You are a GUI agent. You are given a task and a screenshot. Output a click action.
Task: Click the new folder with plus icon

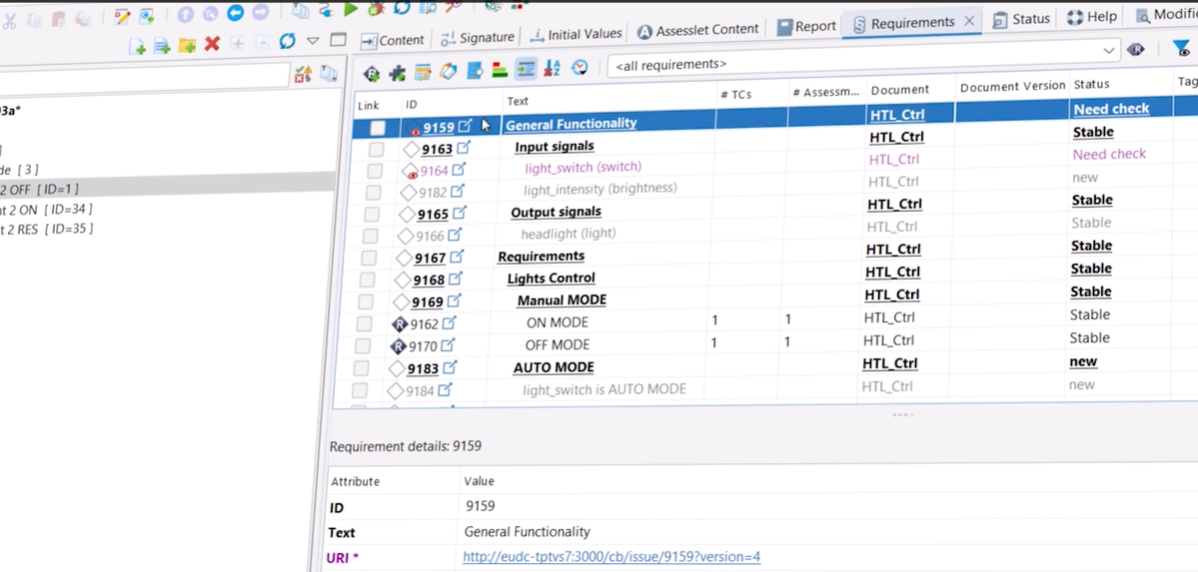coord(187,46)
